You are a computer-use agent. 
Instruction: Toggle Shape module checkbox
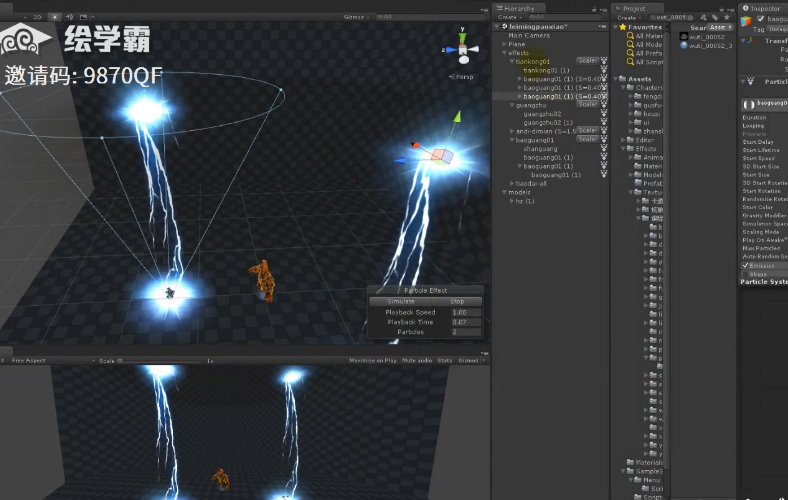pos(745,274)
